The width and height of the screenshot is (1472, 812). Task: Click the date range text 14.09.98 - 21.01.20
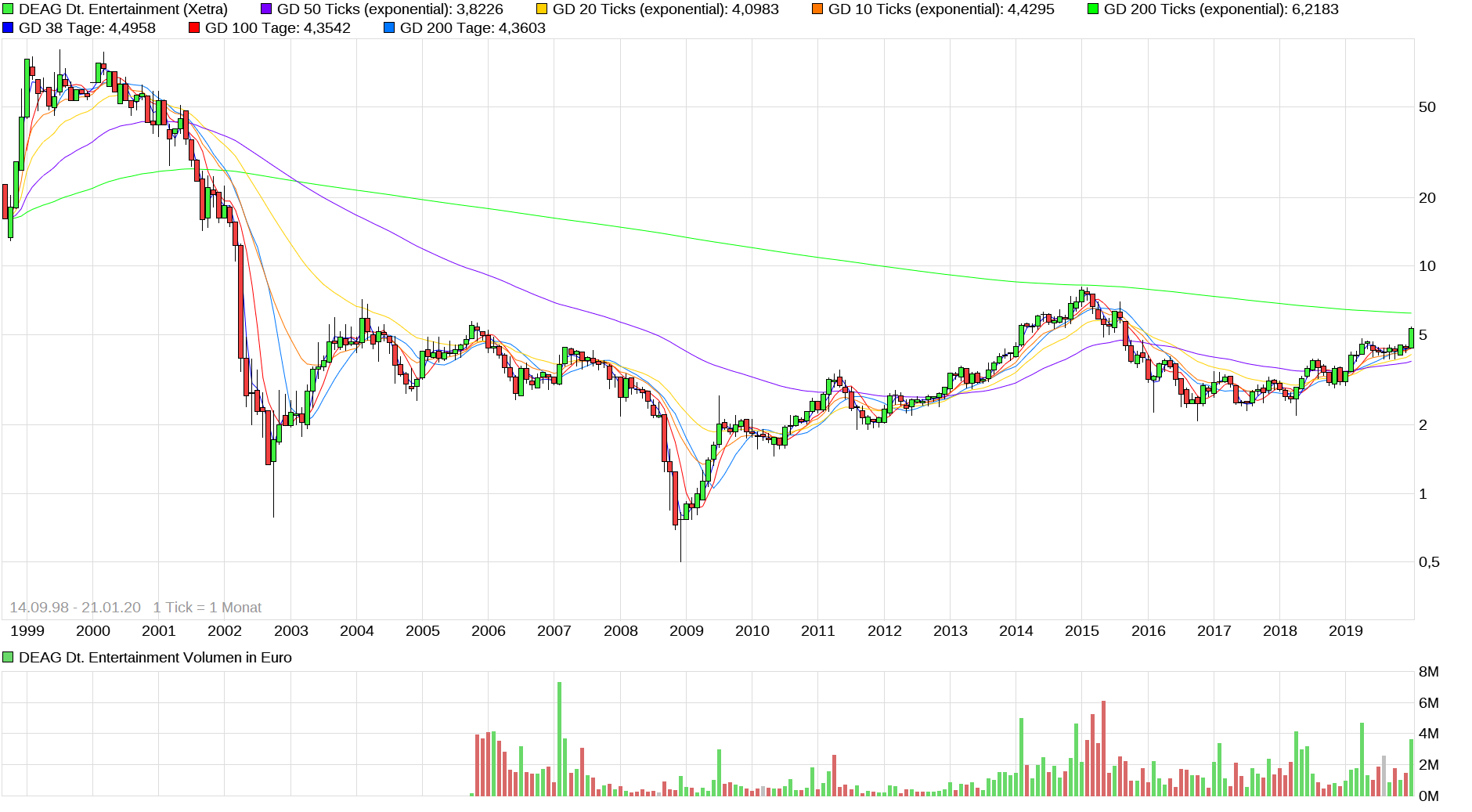[75, 607]
